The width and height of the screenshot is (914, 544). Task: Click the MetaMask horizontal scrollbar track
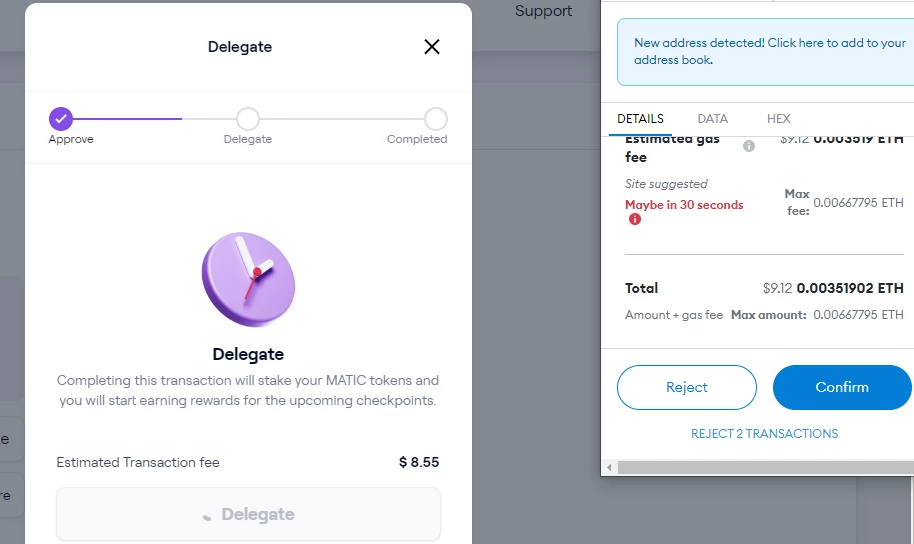click(x=765, y=467)
